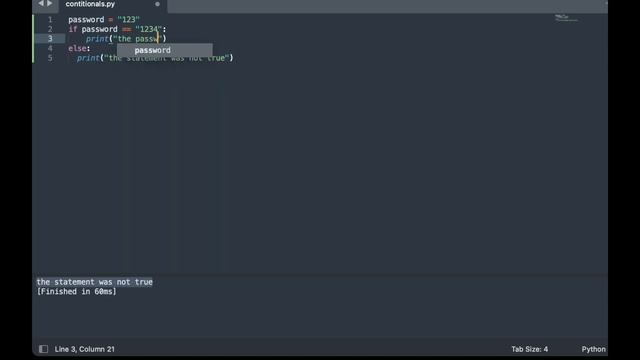Click the else: keyword line
The width and height of the screenshot is (640, 360).
click(x=79, y=48)
